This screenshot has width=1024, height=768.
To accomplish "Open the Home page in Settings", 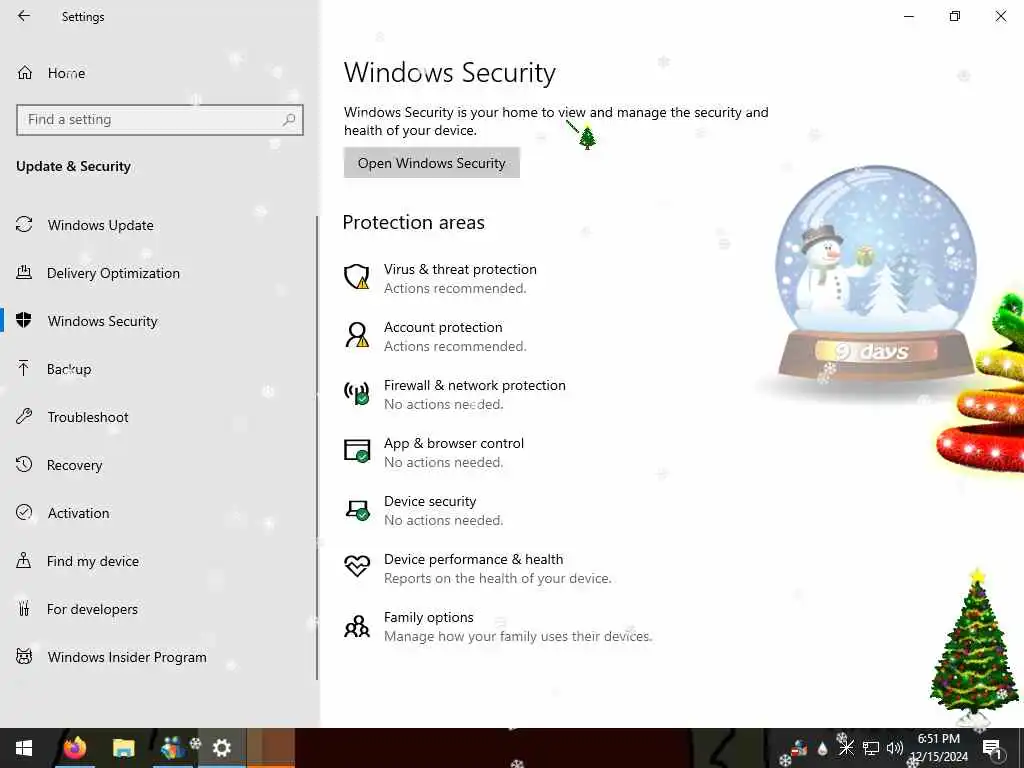I will click(x=51, y=73).
